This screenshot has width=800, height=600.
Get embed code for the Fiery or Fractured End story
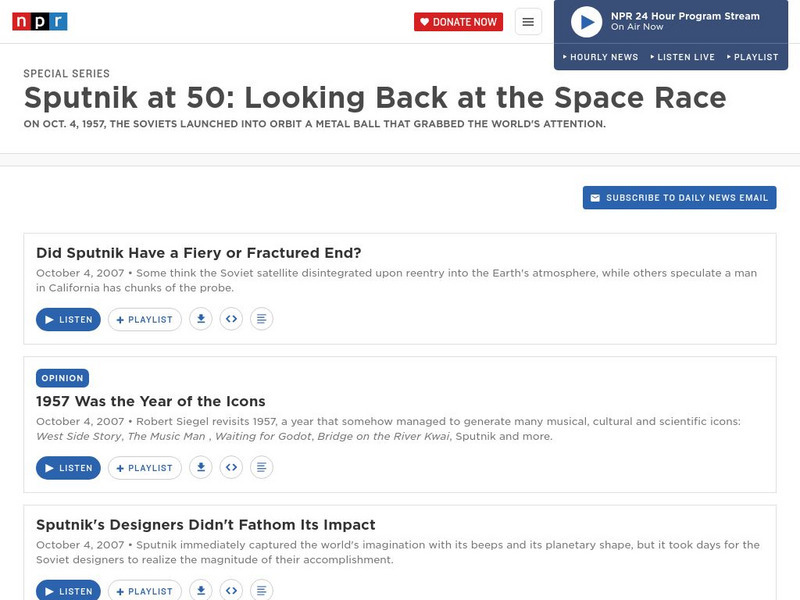tap(231, 319)
